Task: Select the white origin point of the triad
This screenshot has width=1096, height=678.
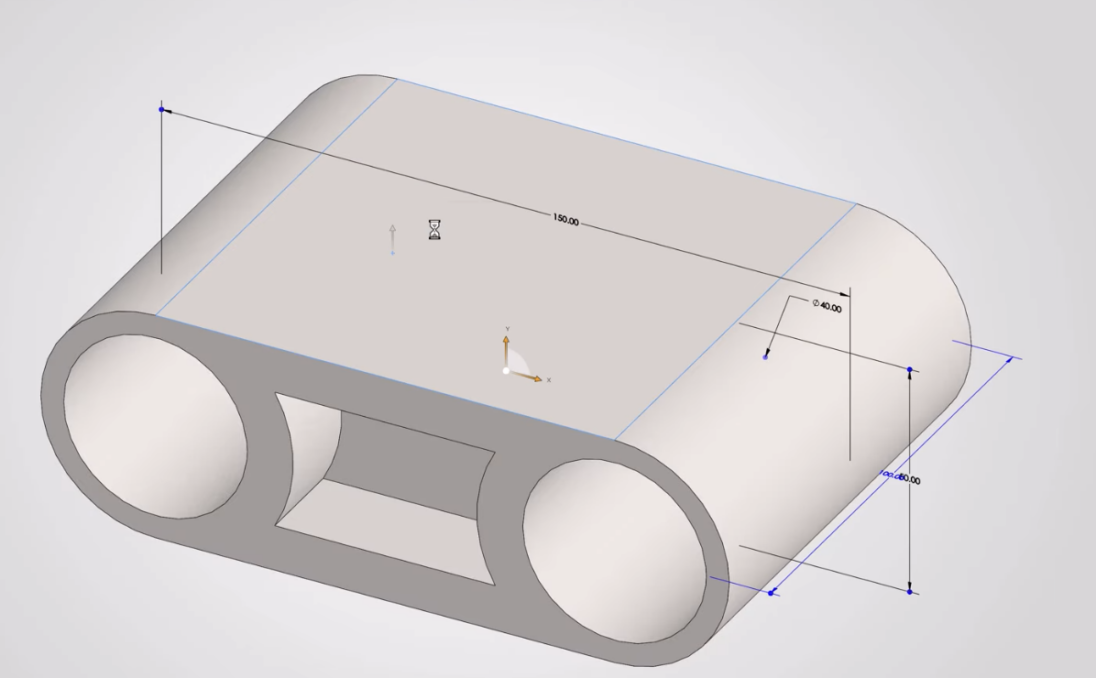Action: click(507, 371)
